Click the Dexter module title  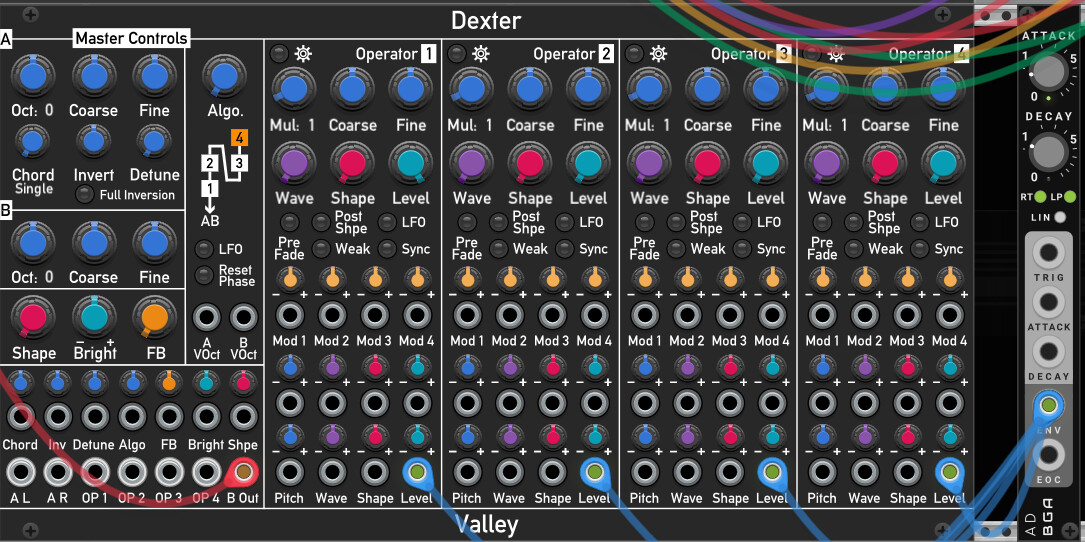485,20
